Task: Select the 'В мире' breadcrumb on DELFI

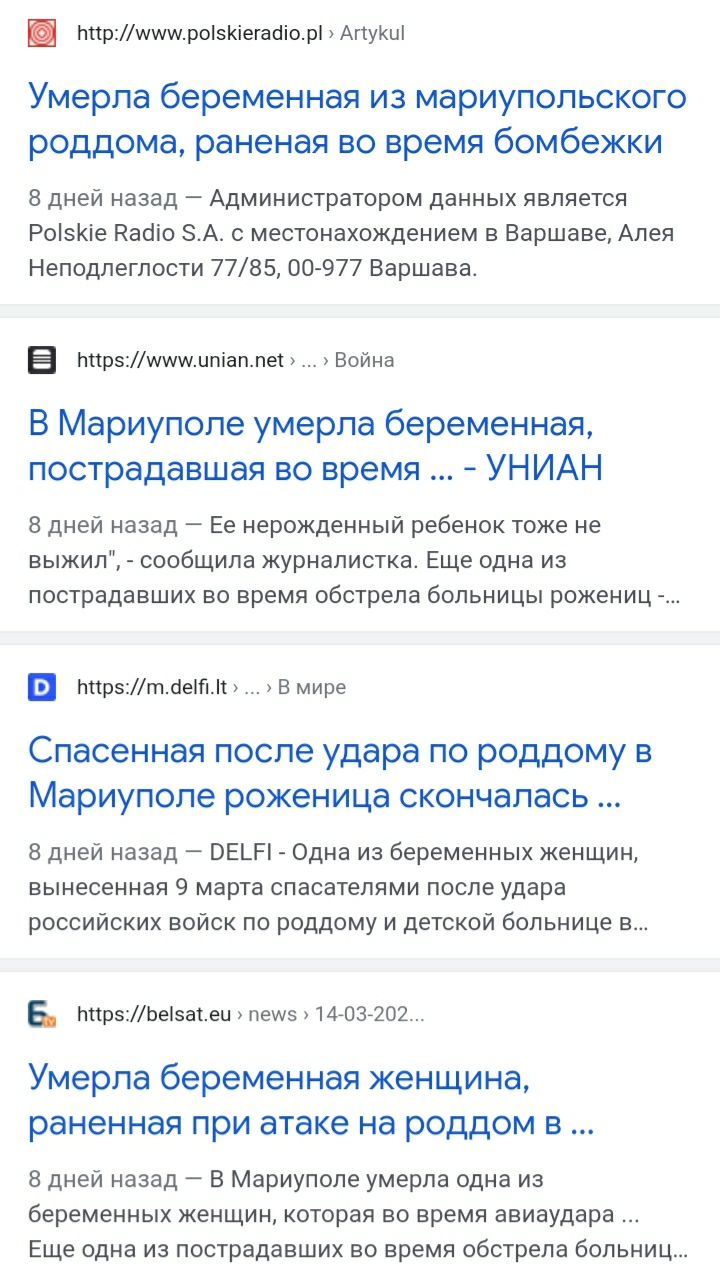Action: 311,687
